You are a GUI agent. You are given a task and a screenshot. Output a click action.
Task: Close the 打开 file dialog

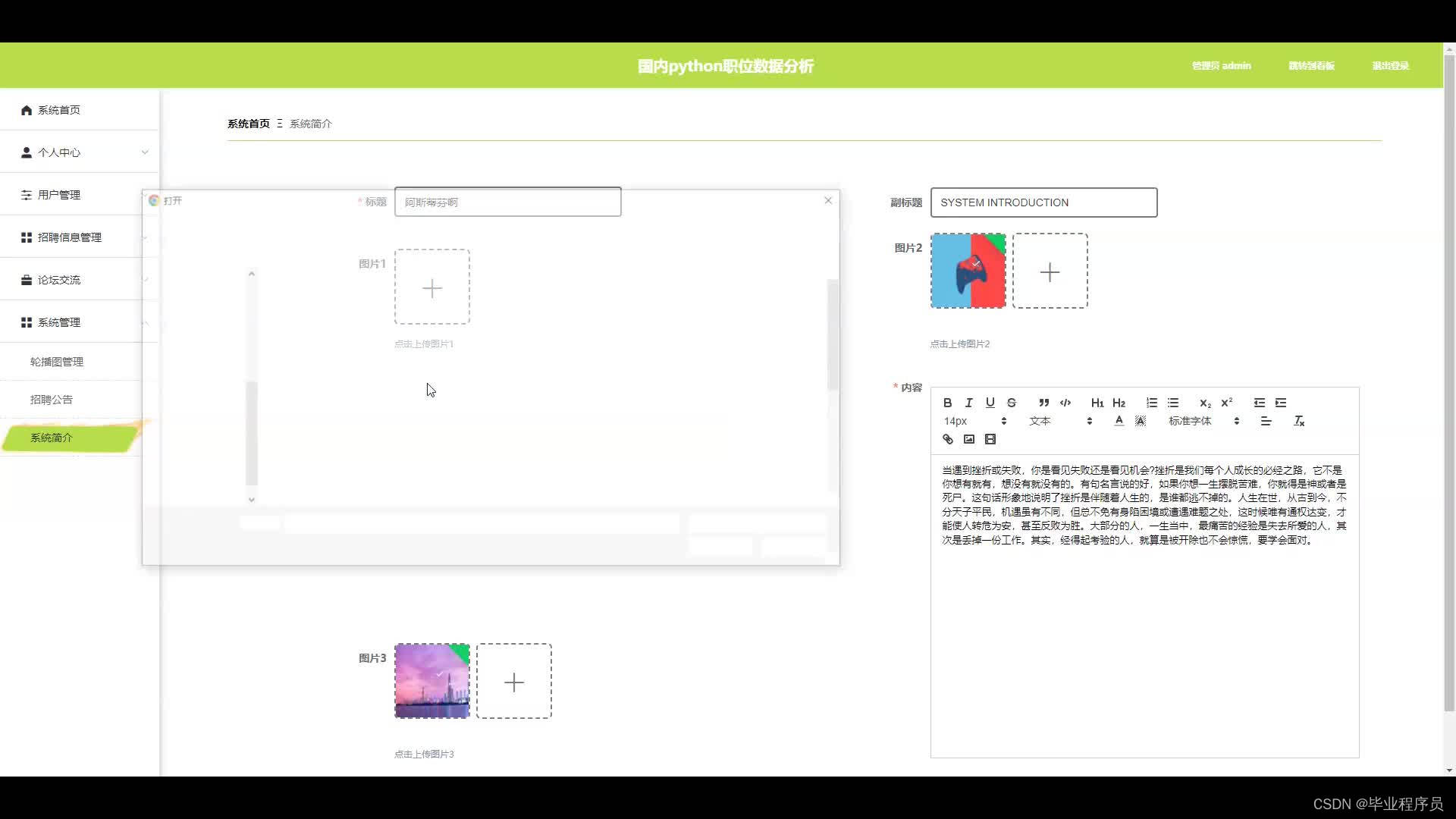click(x=828, y=200)
